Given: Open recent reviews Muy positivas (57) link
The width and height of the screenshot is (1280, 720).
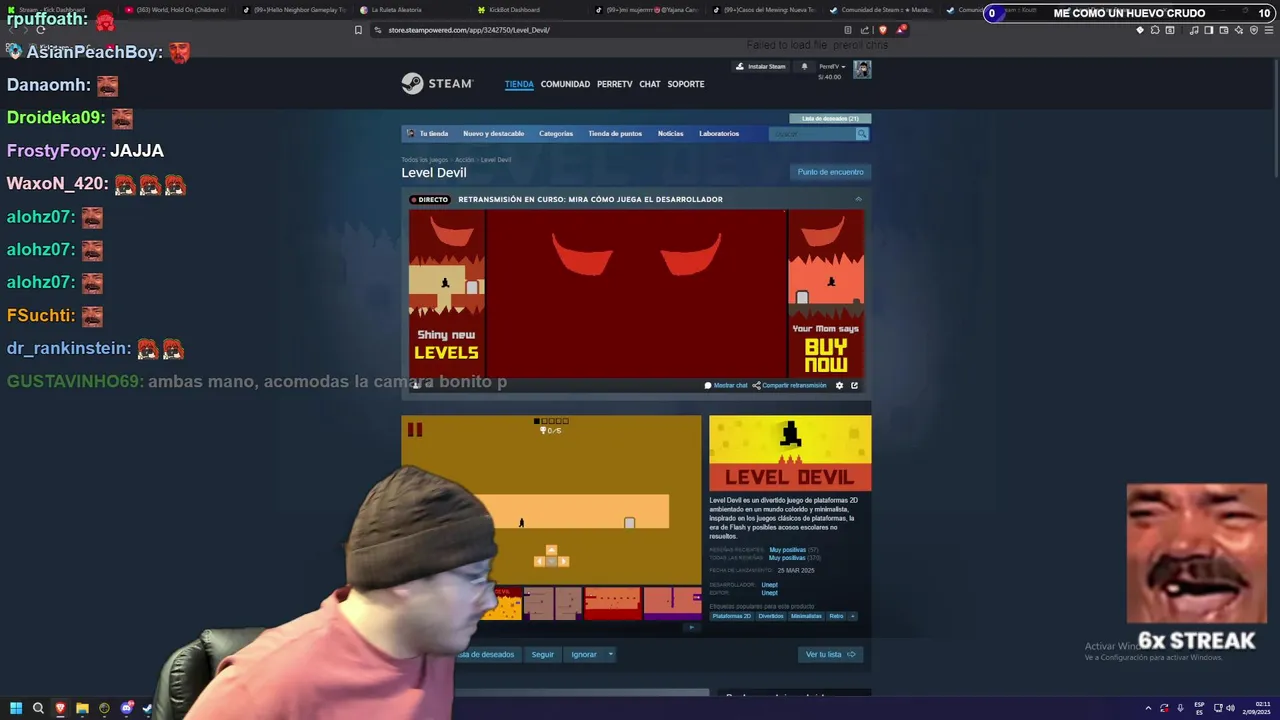Looking at the screenshot, I should point(794,550).
